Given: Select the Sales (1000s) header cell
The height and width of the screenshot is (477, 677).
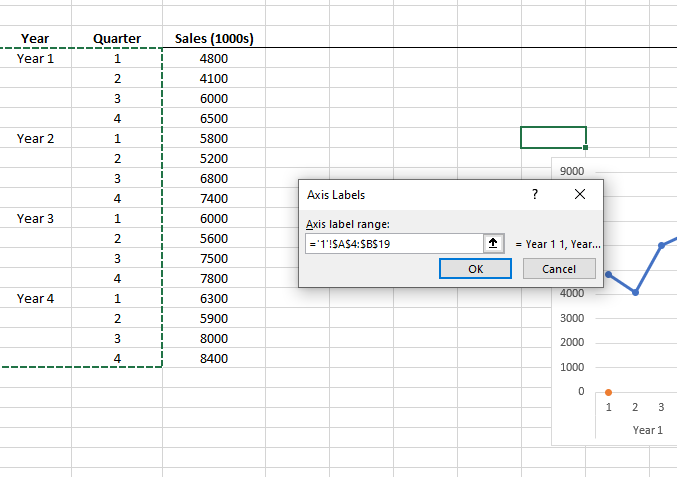Looking at the screenshot, I should [x=213, y=39].
